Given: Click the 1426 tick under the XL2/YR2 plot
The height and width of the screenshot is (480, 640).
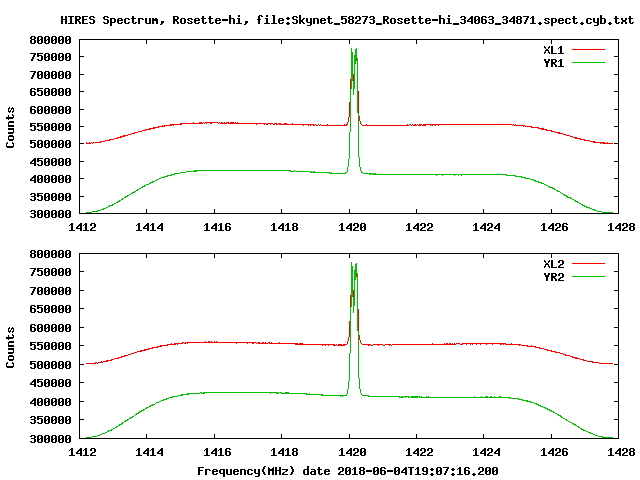Looking at the screenshot, I should (554, 452).
